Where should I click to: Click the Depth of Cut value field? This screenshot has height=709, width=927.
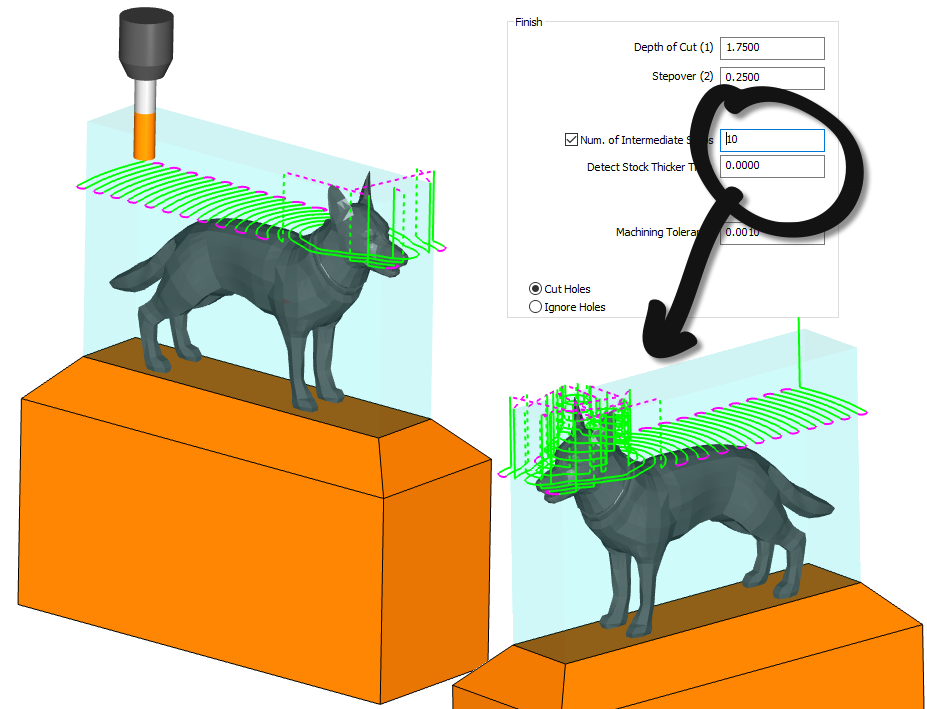pos(770,48)
